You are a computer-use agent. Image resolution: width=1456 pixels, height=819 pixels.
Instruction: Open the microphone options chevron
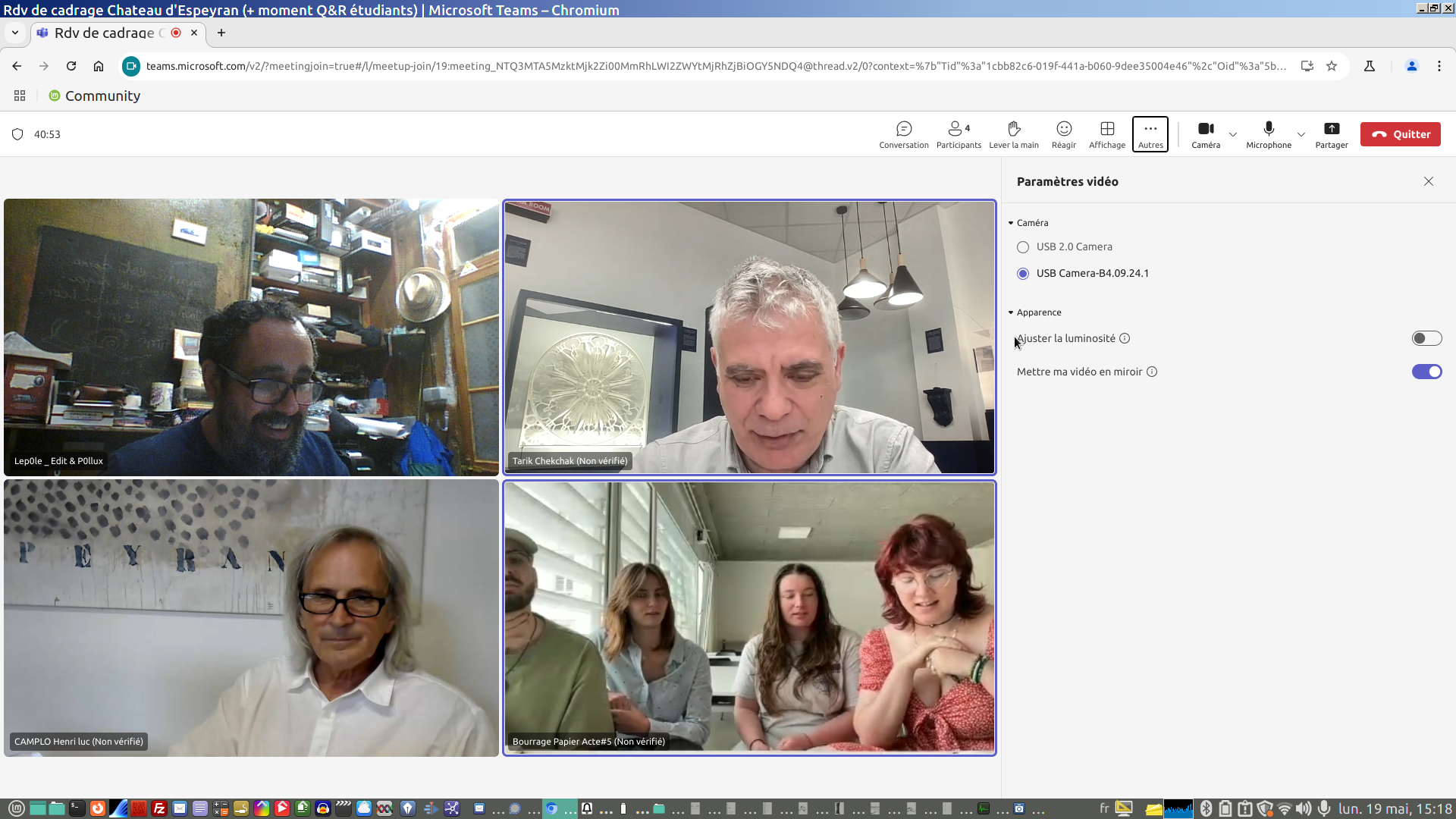point(1301,134)
